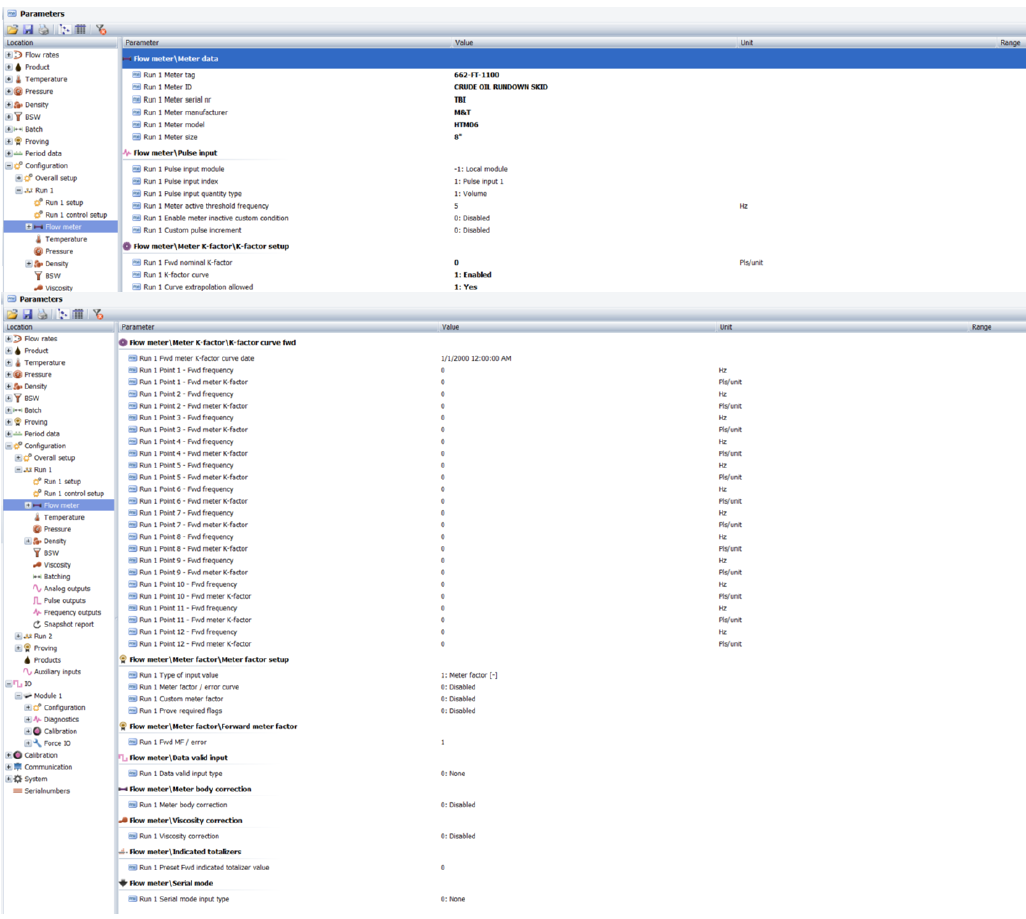Click tree view icon in lower Parameters toolbar

coord(63,314)
